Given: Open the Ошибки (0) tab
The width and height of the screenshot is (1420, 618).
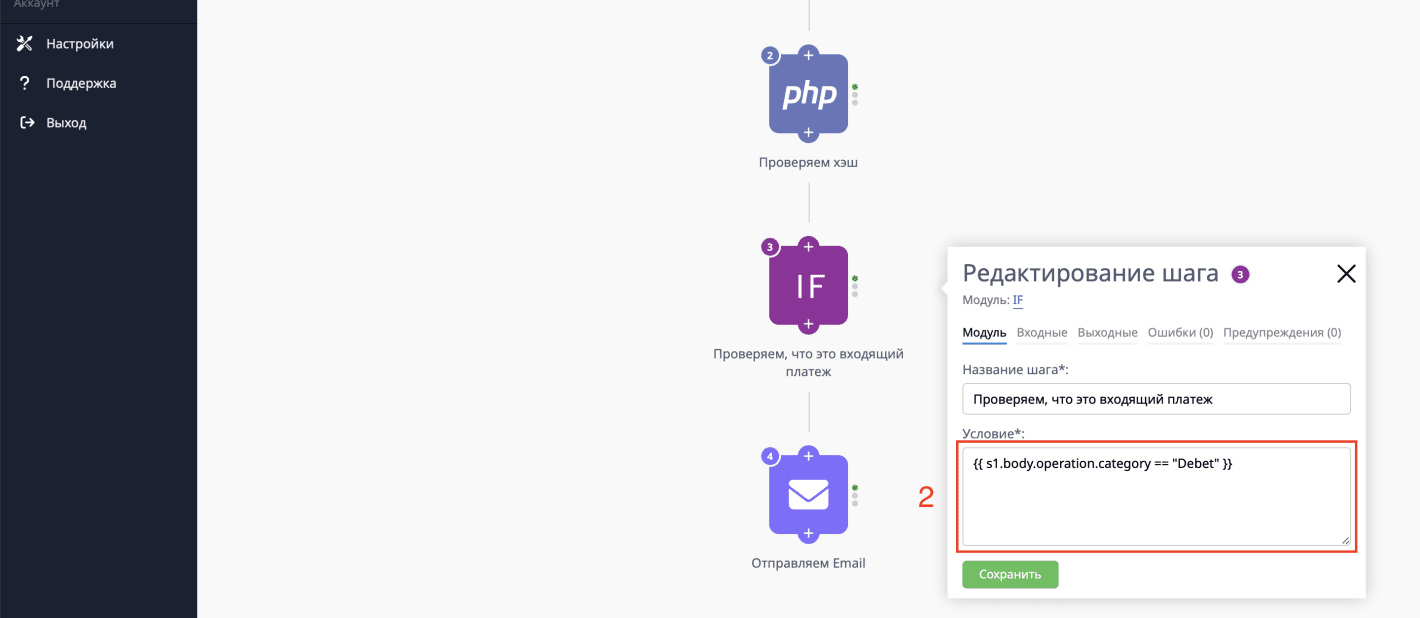Looking at the screenshot, I should [1180, 332].
